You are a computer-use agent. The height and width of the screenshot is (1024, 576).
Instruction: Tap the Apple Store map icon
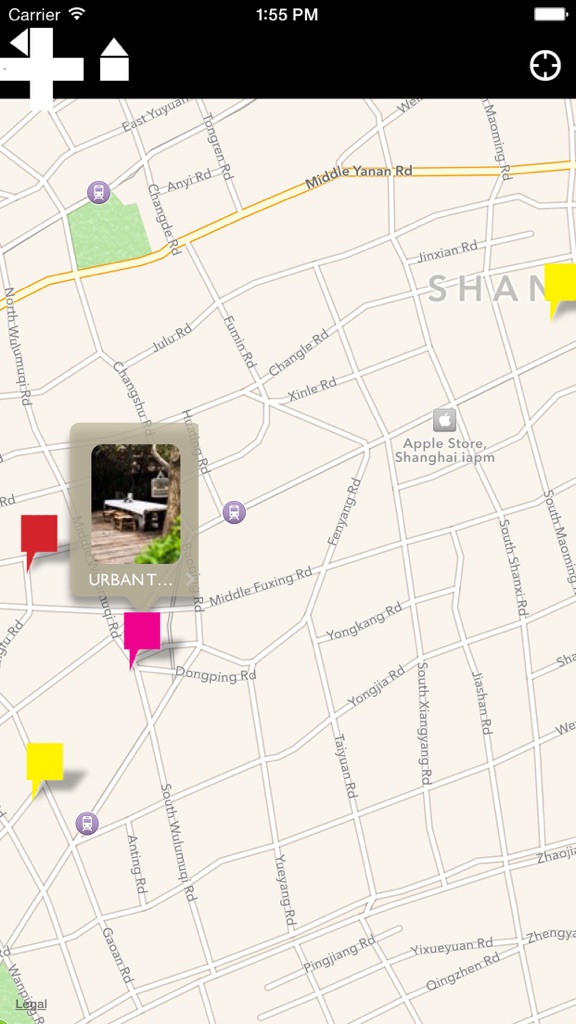(445, 420)
